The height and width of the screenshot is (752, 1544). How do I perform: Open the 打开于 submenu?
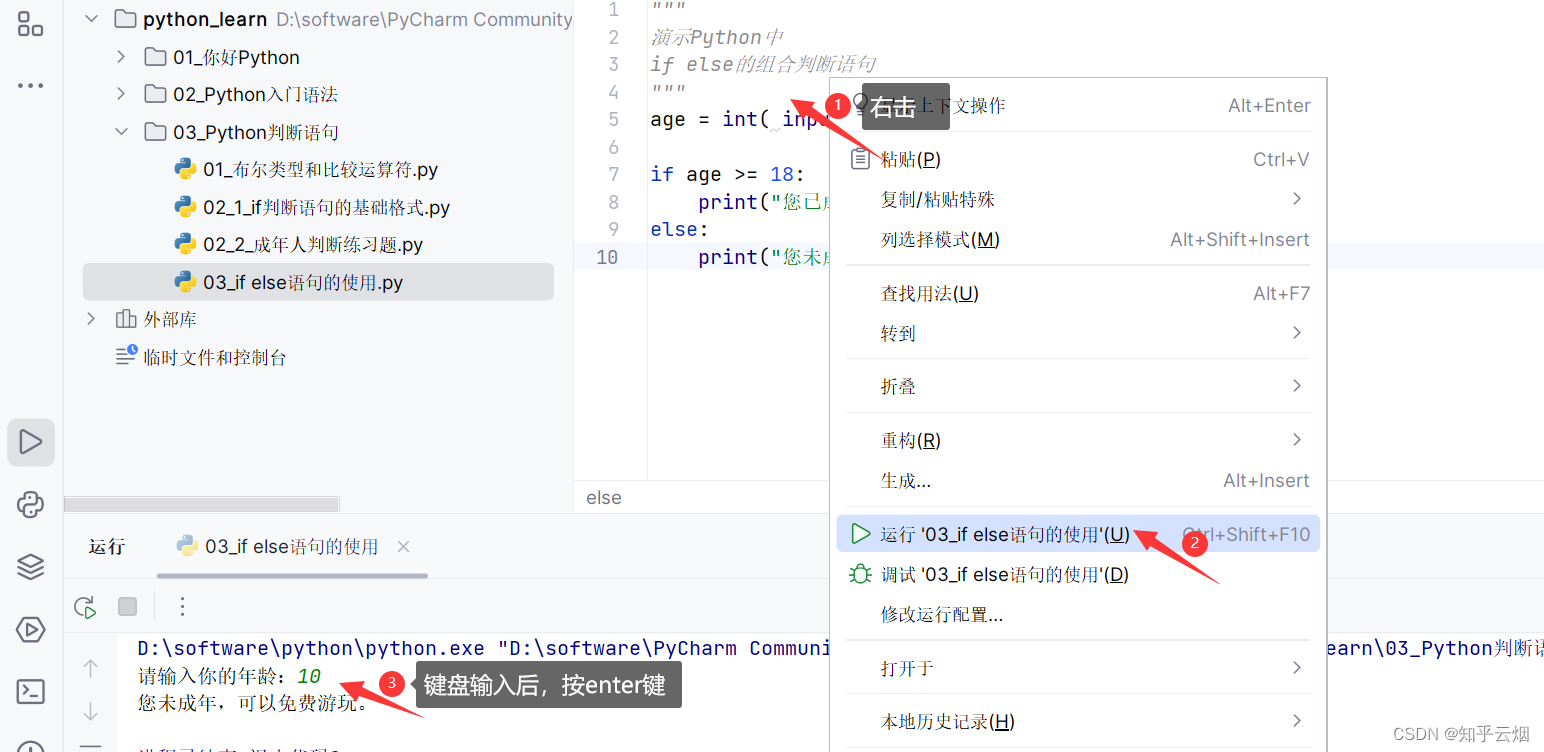click(1078, 668)
